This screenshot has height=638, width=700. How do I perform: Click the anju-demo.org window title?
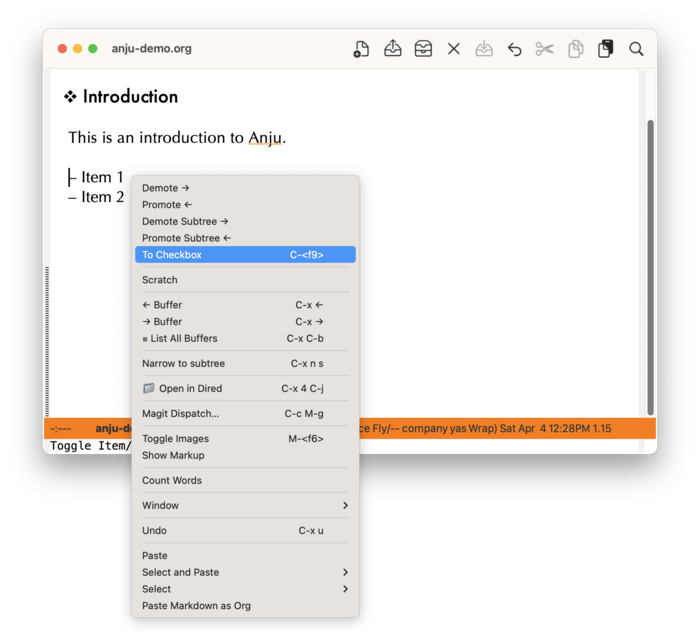click(151, 48)
